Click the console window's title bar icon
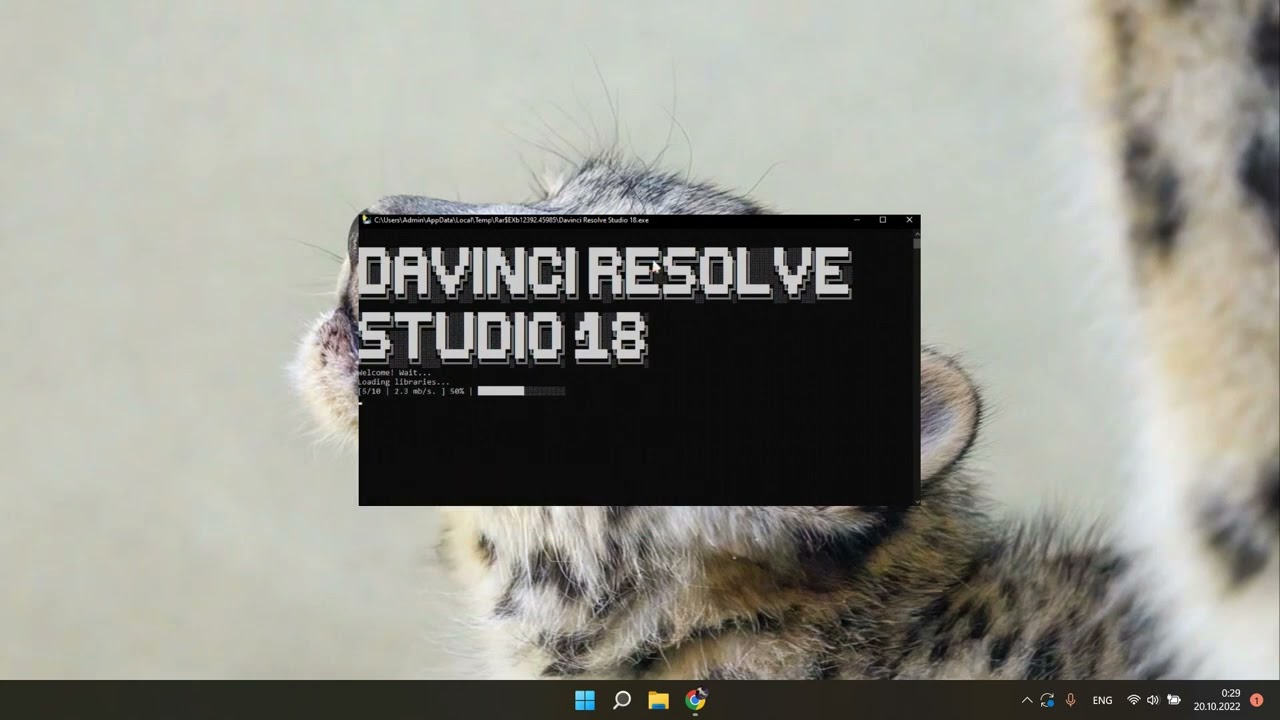This screenshot has width=1280, height=720. 367,220
